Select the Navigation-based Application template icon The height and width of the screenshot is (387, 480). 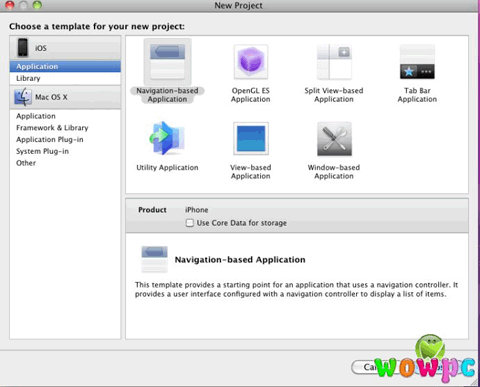point(167,62)
